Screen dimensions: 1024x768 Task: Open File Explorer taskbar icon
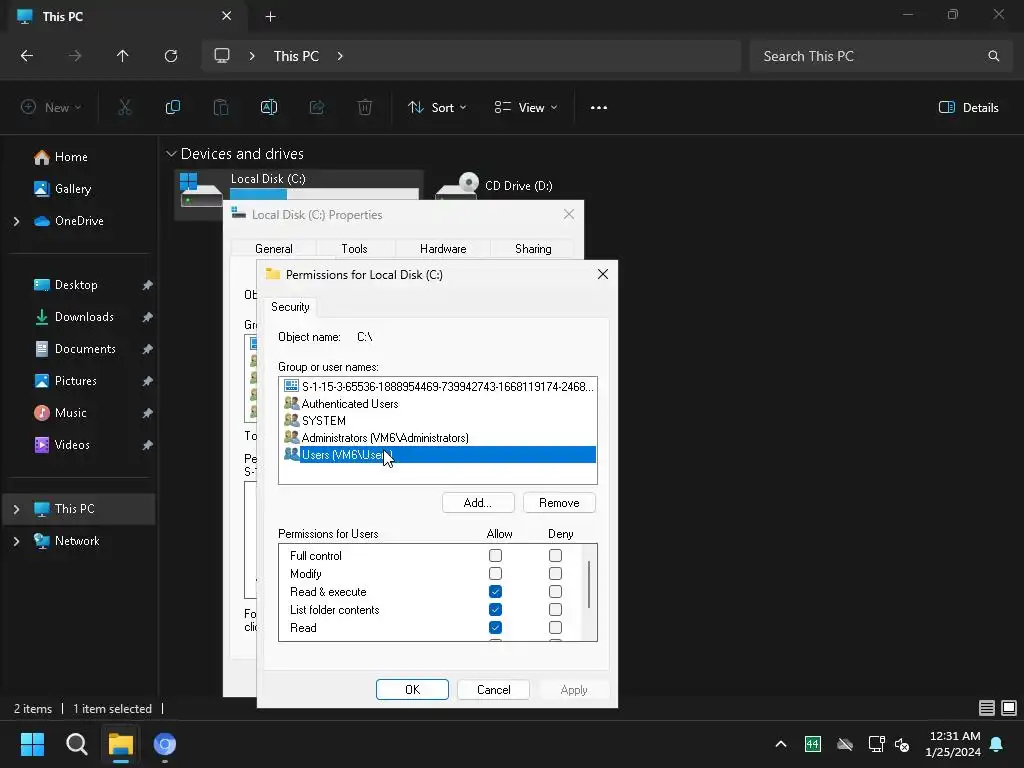click(121, 744)
